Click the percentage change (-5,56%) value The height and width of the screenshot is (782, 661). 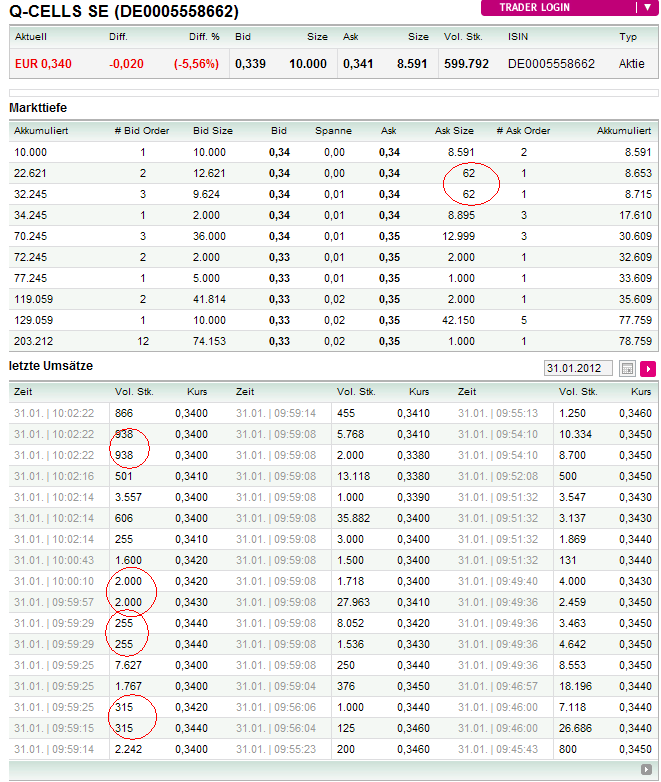click(x=196, y=63)
